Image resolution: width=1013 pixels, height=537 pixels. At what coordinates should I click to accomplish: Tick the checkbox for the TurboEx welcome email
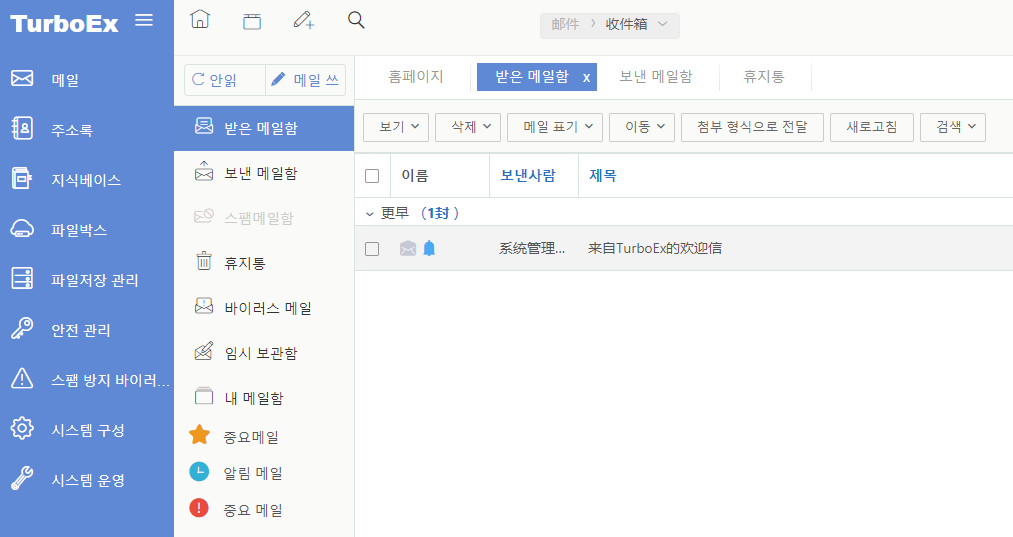[x=372, y=249]
